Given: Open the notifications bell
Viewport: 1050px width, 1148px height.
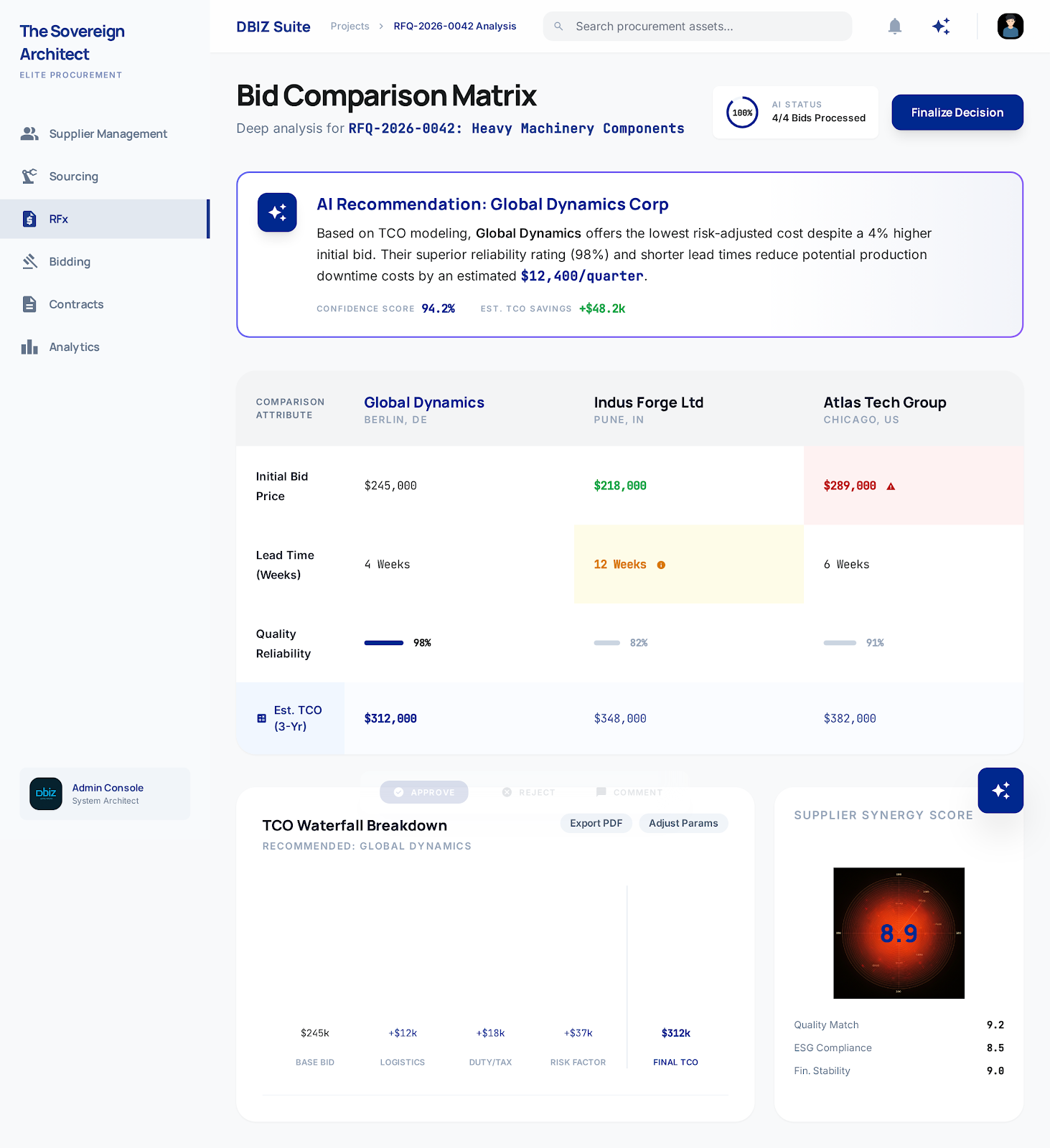Looking at the screenshot, I should (894, 27).
